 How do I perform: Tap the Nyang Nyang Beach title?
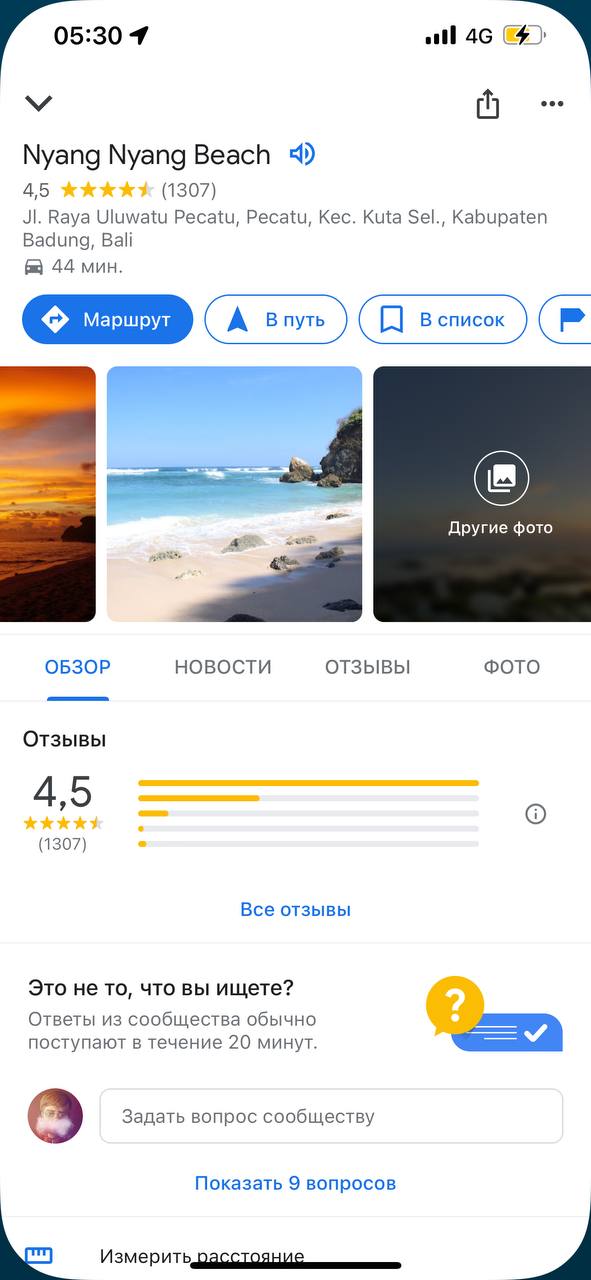[146, 155]
